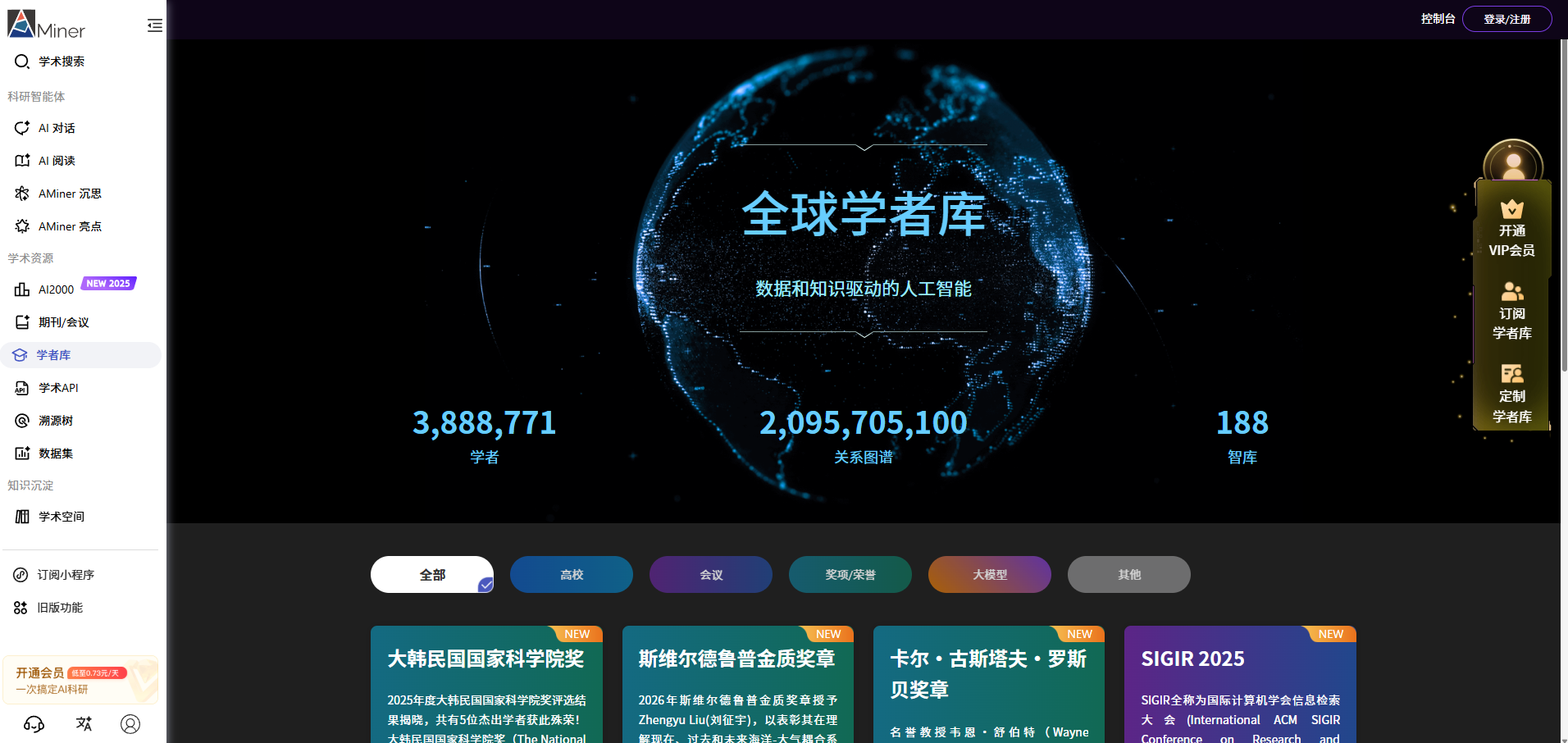1568x743 pixels.
Task: Click the 全球学者库 headline
Action: (864, 214)
